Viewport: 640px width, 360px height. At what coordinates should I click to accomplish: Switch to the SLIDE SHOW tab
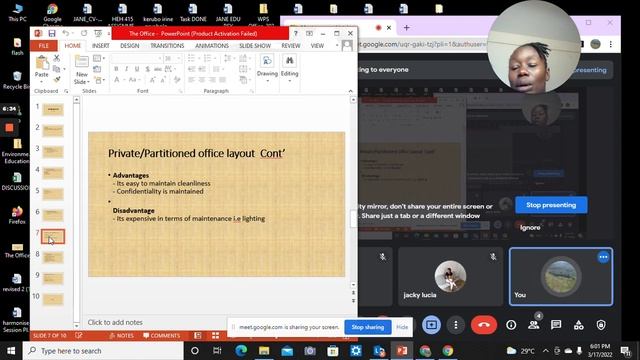click(x=255, y=46)
